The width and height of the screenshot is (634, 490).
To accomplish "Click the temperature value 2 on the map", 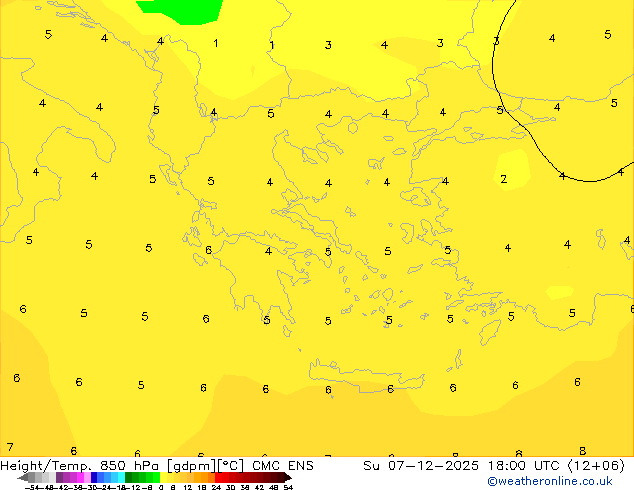I will tap(503, 180).
